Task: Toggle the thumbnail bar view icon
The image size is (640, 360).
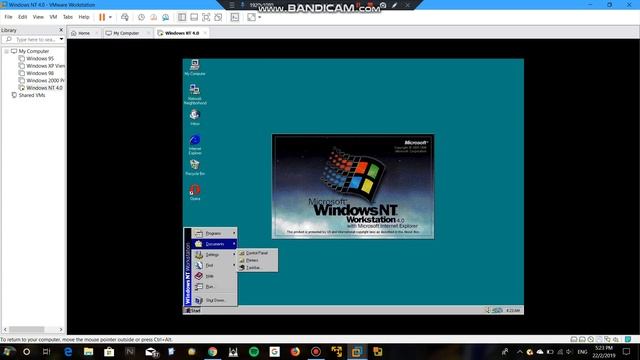Action: point(194,17)
